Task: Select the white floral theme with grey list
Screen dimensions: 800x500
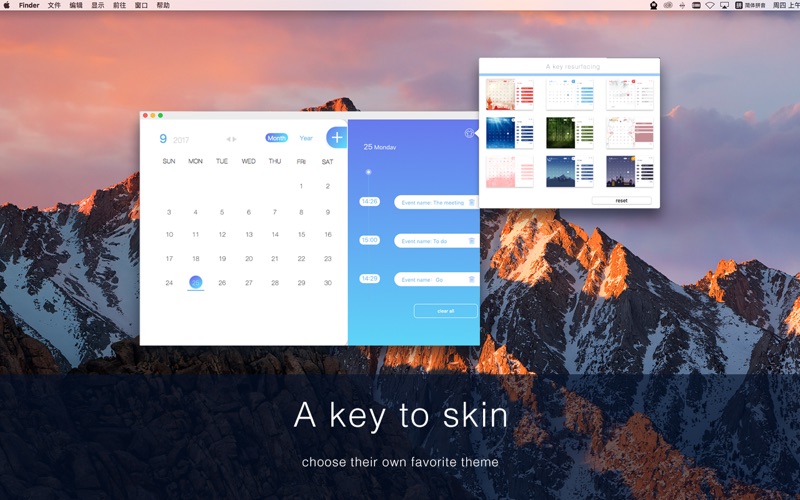Action: tap(630, 94)
